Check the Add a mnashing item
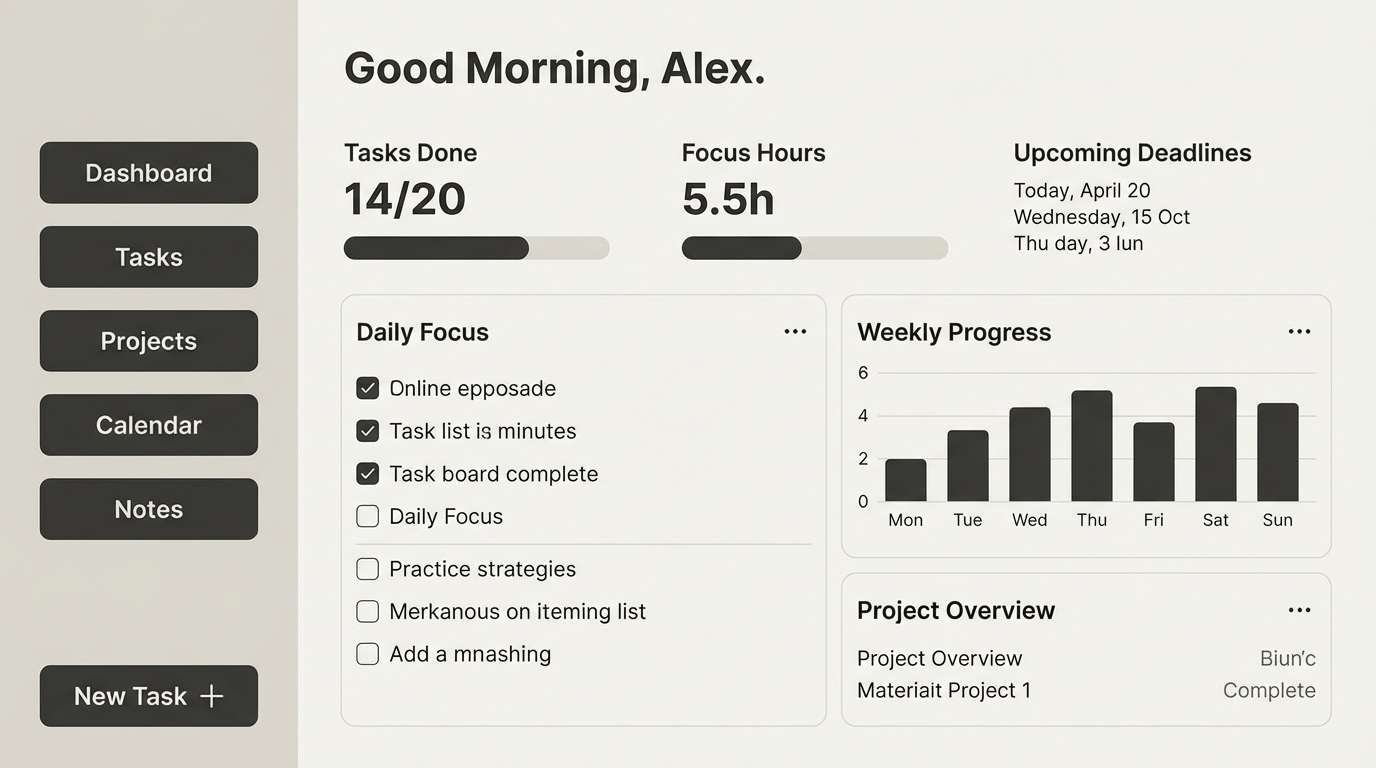 pyautogui.click(x=367, y=653)
